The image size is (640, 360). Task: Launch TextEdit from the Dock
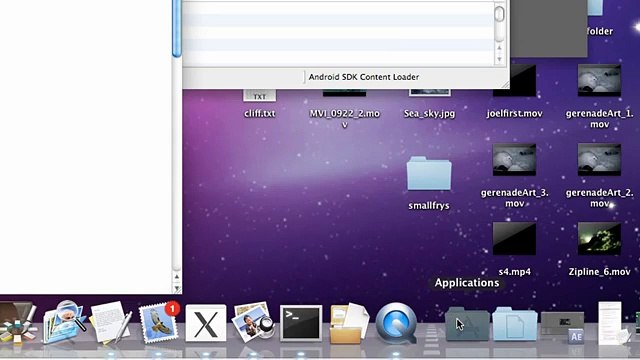pyautogui.click(x=111, y=322)
